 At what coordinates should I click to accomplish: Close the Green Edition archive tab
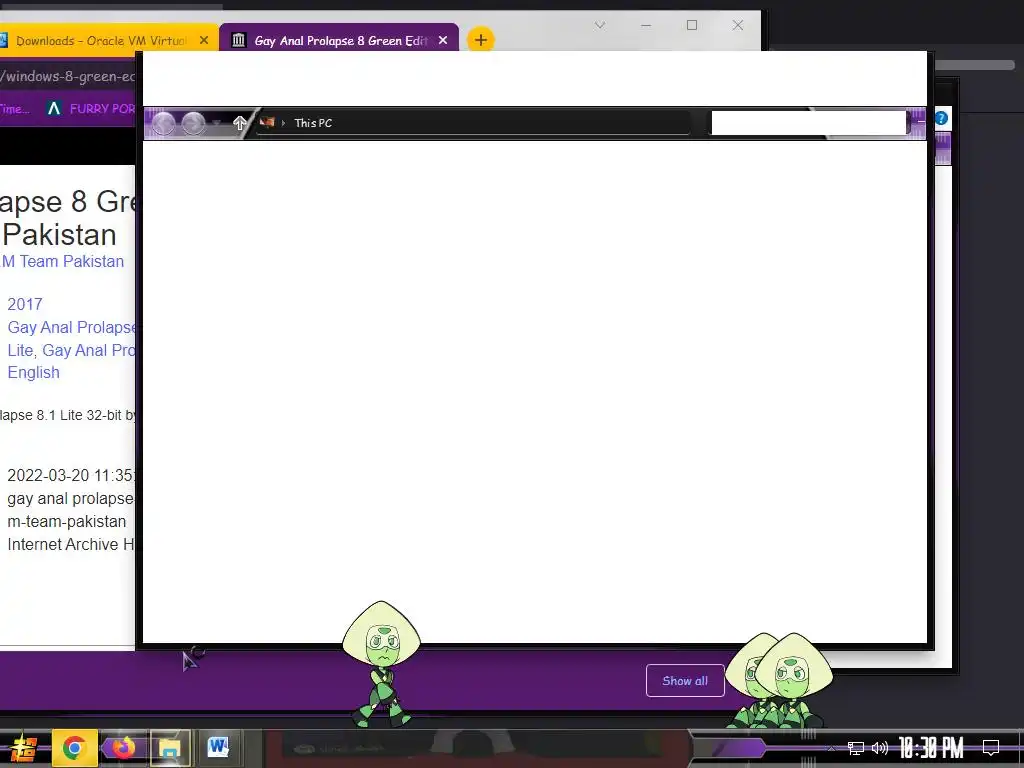tap(443, 40)
